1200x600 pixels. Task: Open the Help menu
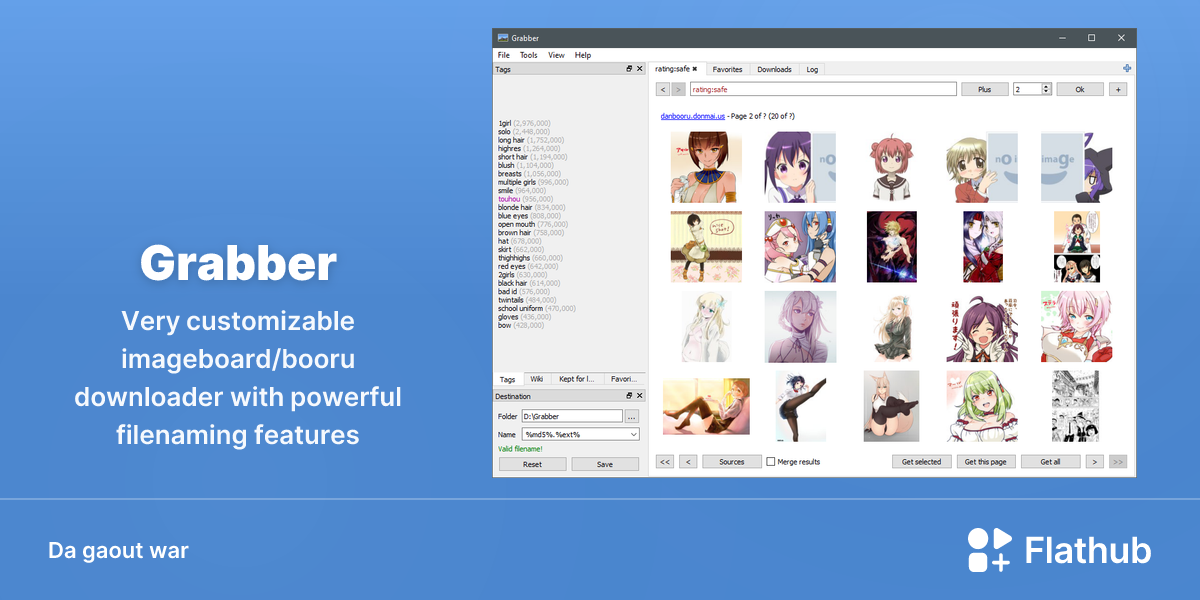pos(583,55)
